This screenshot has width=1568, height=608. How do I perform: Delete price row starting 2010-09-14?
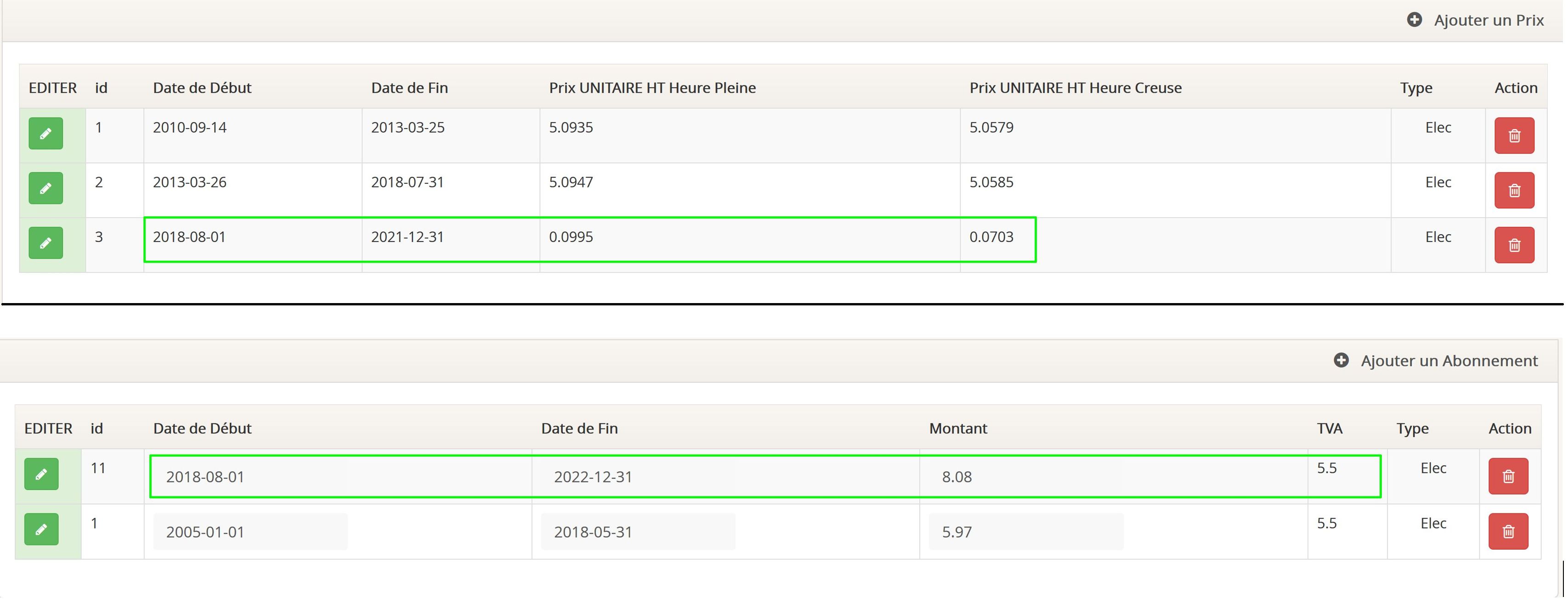coord(1514,136)
